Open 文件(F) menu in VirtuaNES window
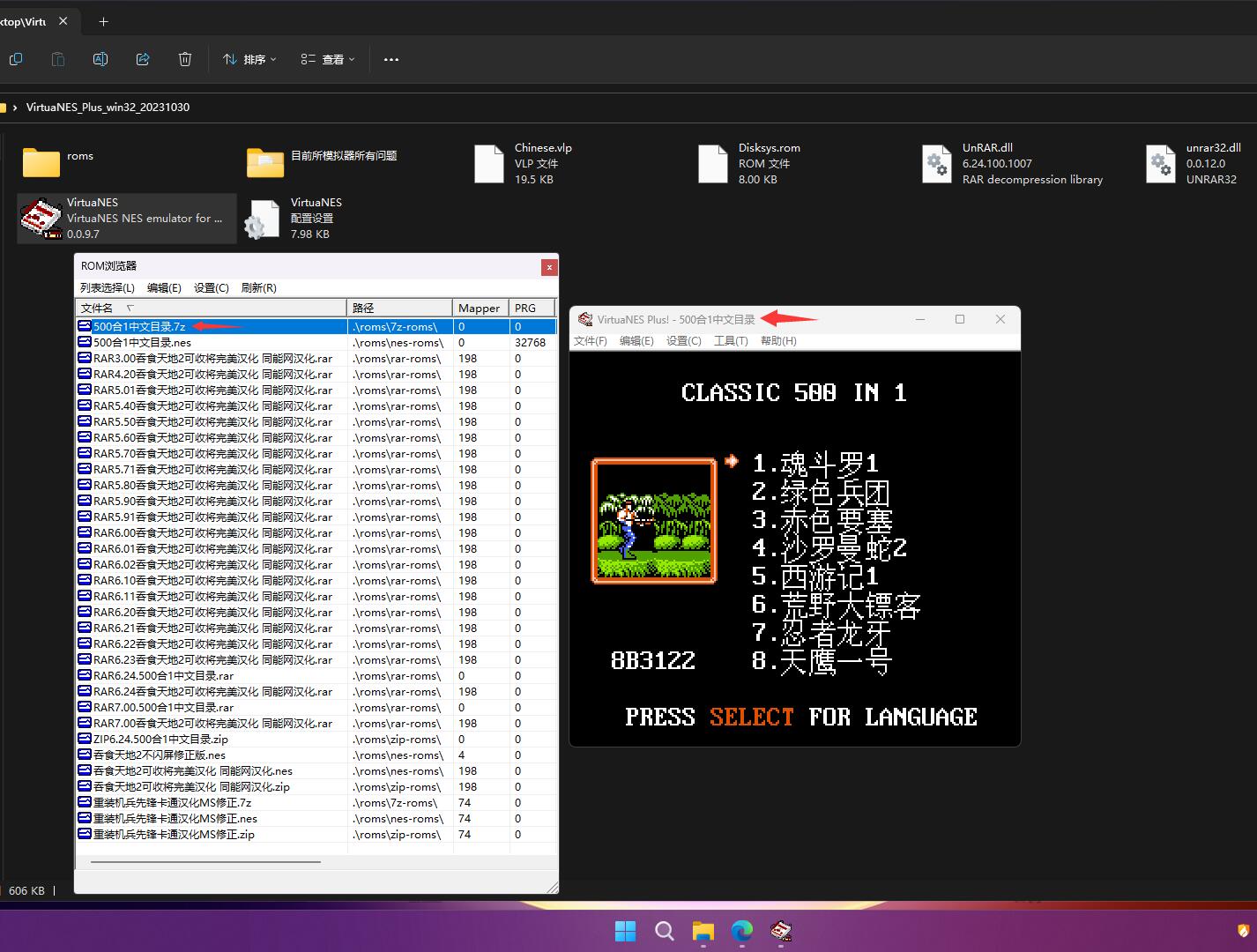The image size is (1257, 952). [591, 340]
